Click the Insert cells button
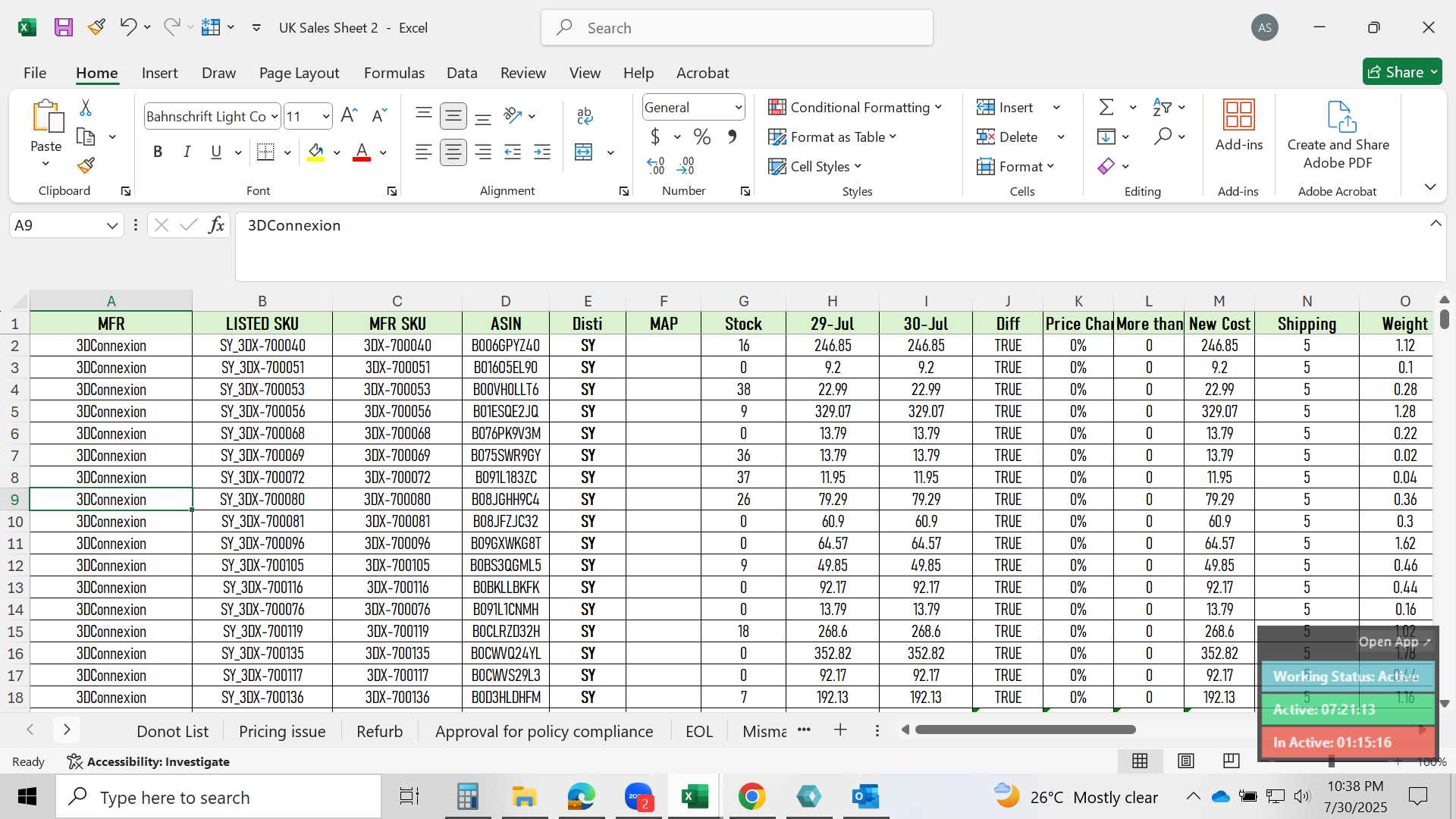Screen dimensions: 1456x819 pos(1006,107)
